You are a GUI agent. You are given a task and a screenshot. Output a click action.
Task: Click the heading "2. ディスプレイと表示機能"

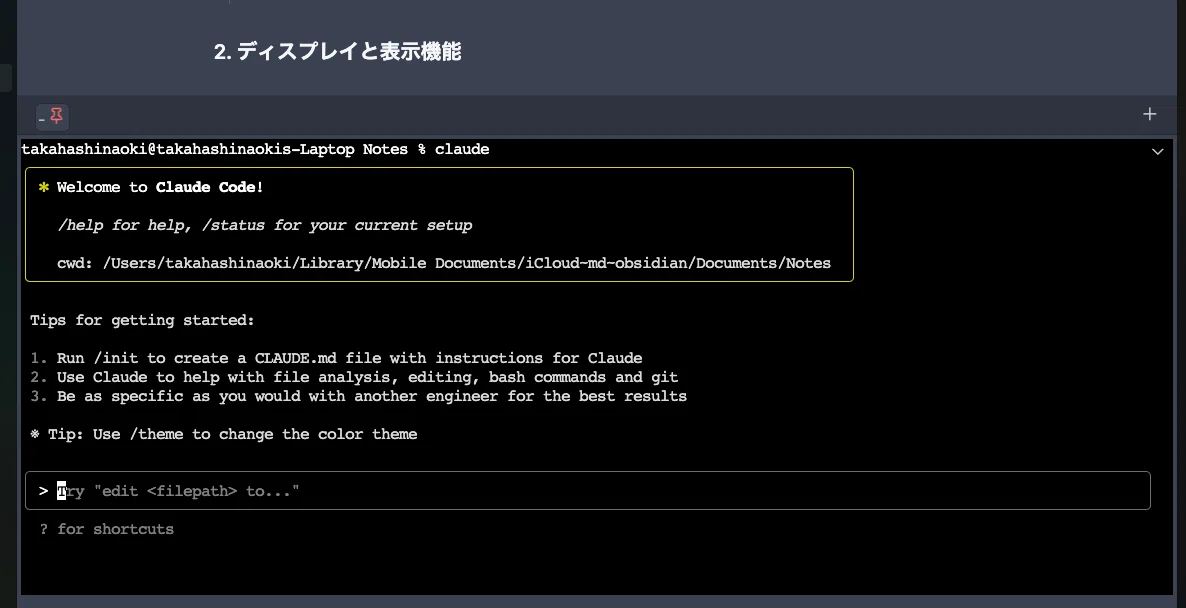click(x=337, y=51)
